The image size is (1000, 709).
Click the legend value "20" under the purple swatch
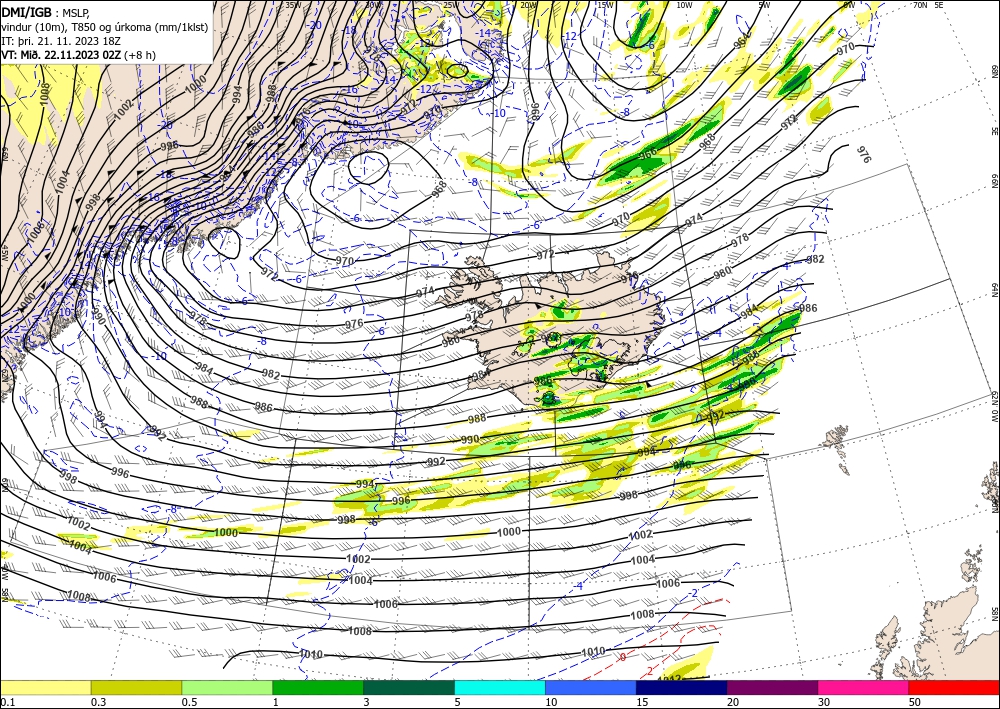pyautogui.click(x=733, y=702)
